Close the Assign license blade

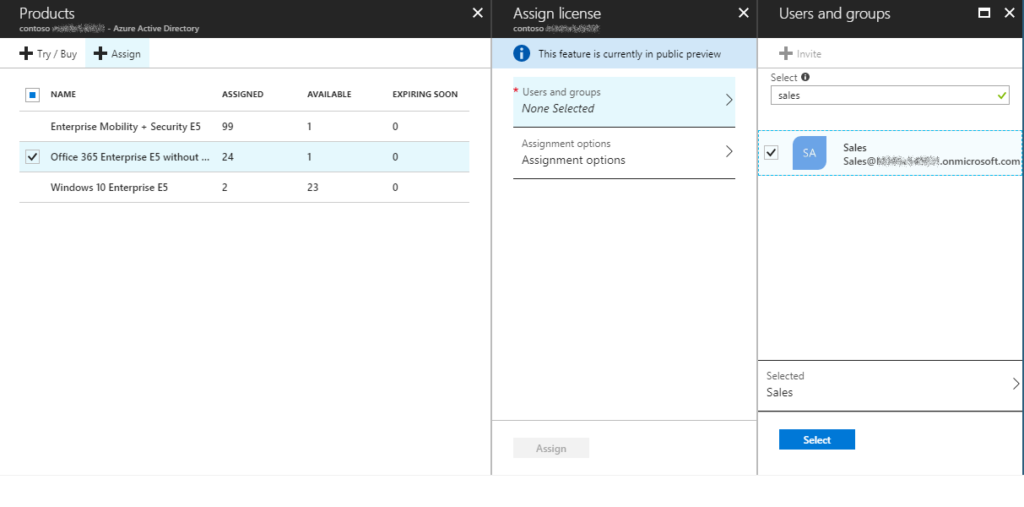click(743, 13)
